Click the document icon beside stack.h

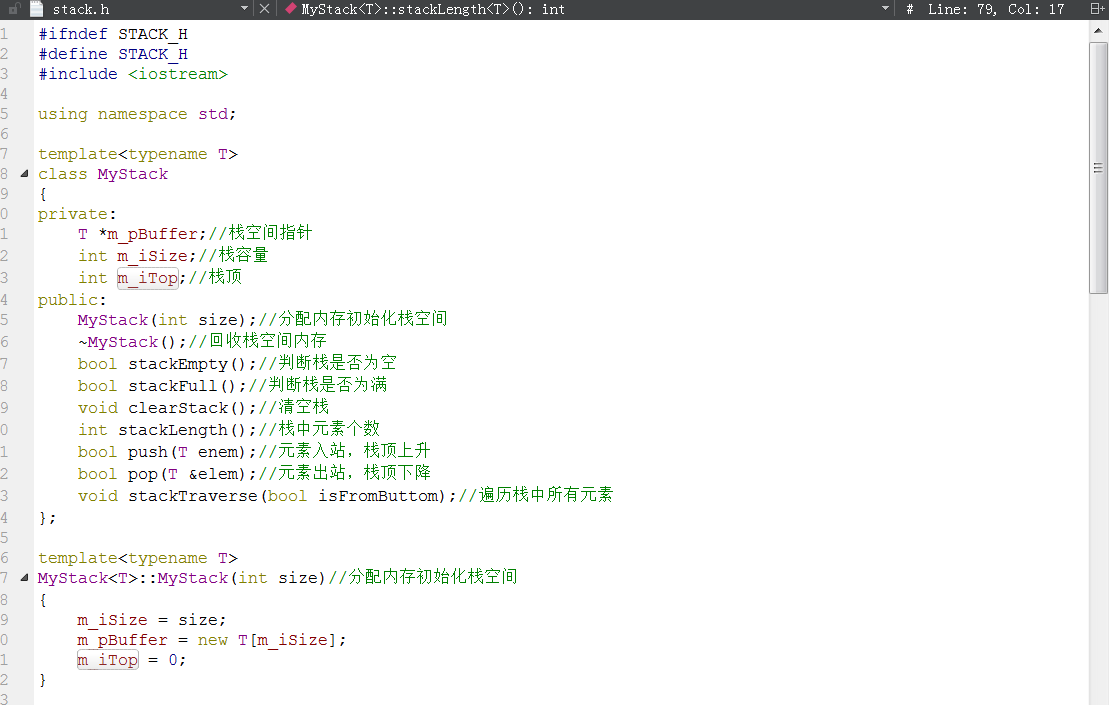click(x=35, y=9)
